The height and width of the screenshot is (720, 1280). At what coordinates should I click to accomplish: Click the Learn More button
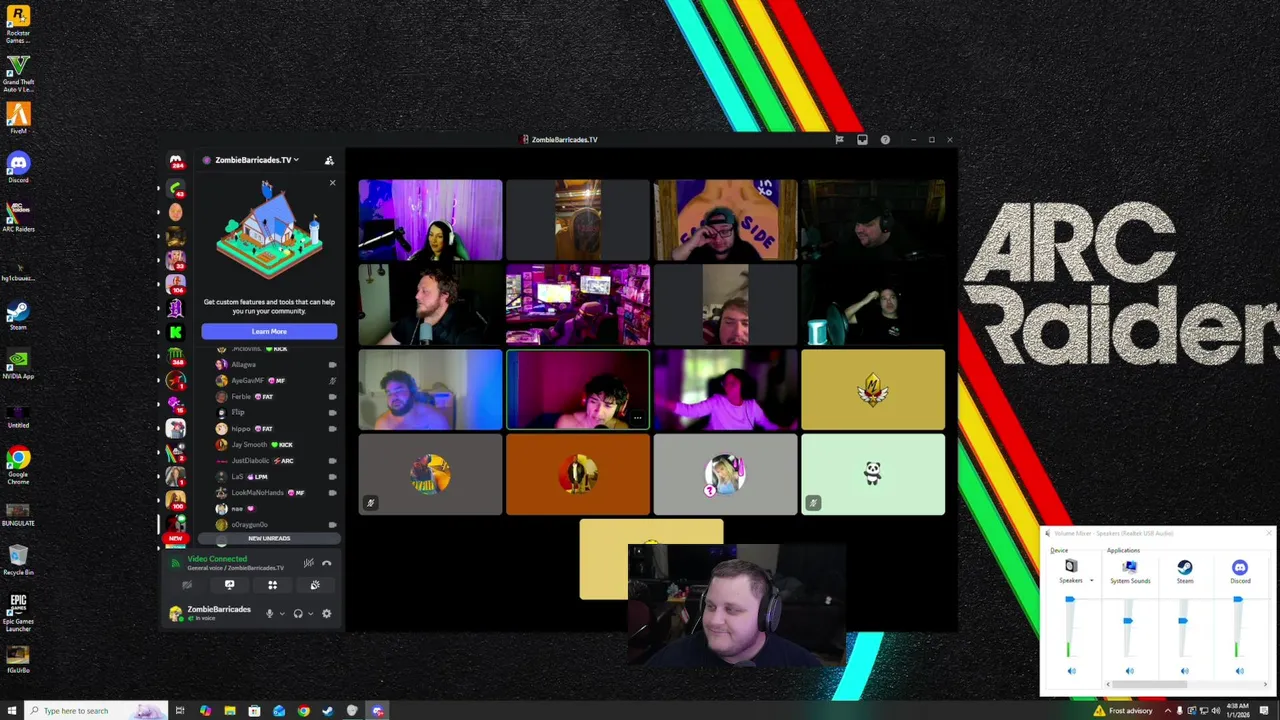point(269,331)
